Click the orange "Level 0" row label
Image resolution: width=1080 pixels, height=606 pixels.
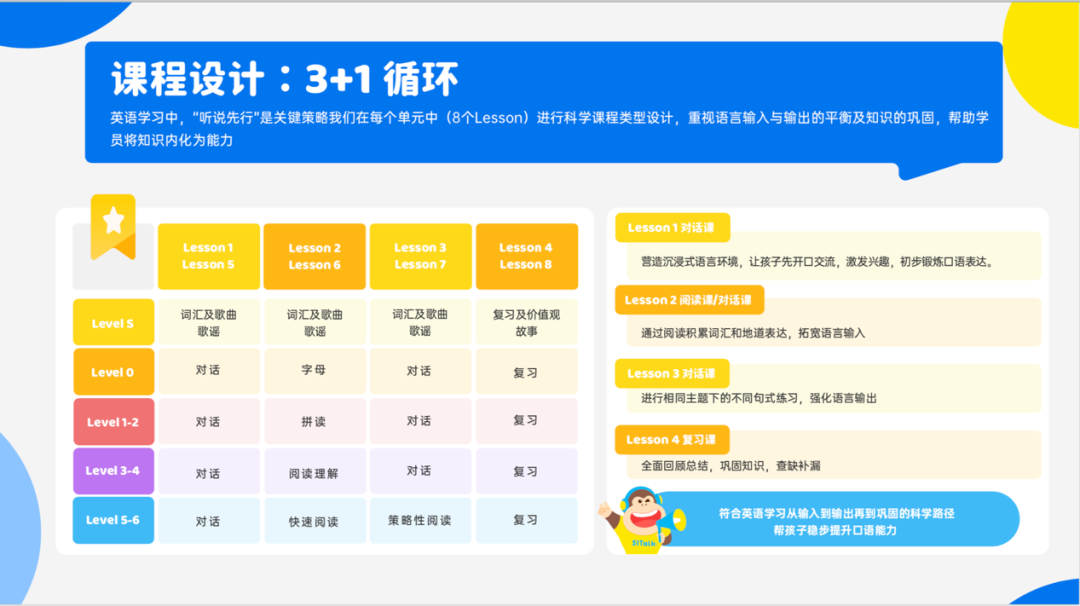(114, 372)
